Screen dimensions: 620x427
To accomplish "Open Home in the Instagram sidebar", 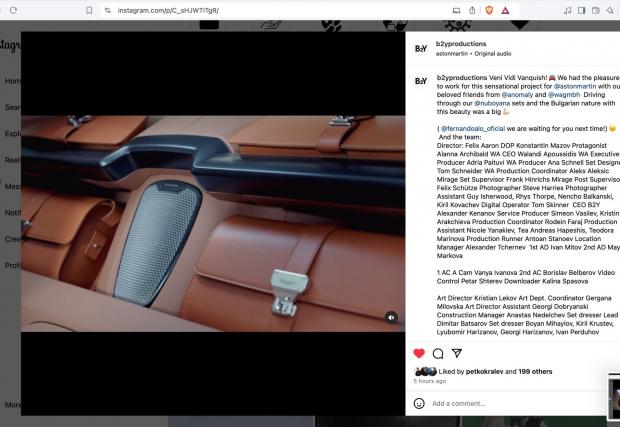I will coord(13,81).
